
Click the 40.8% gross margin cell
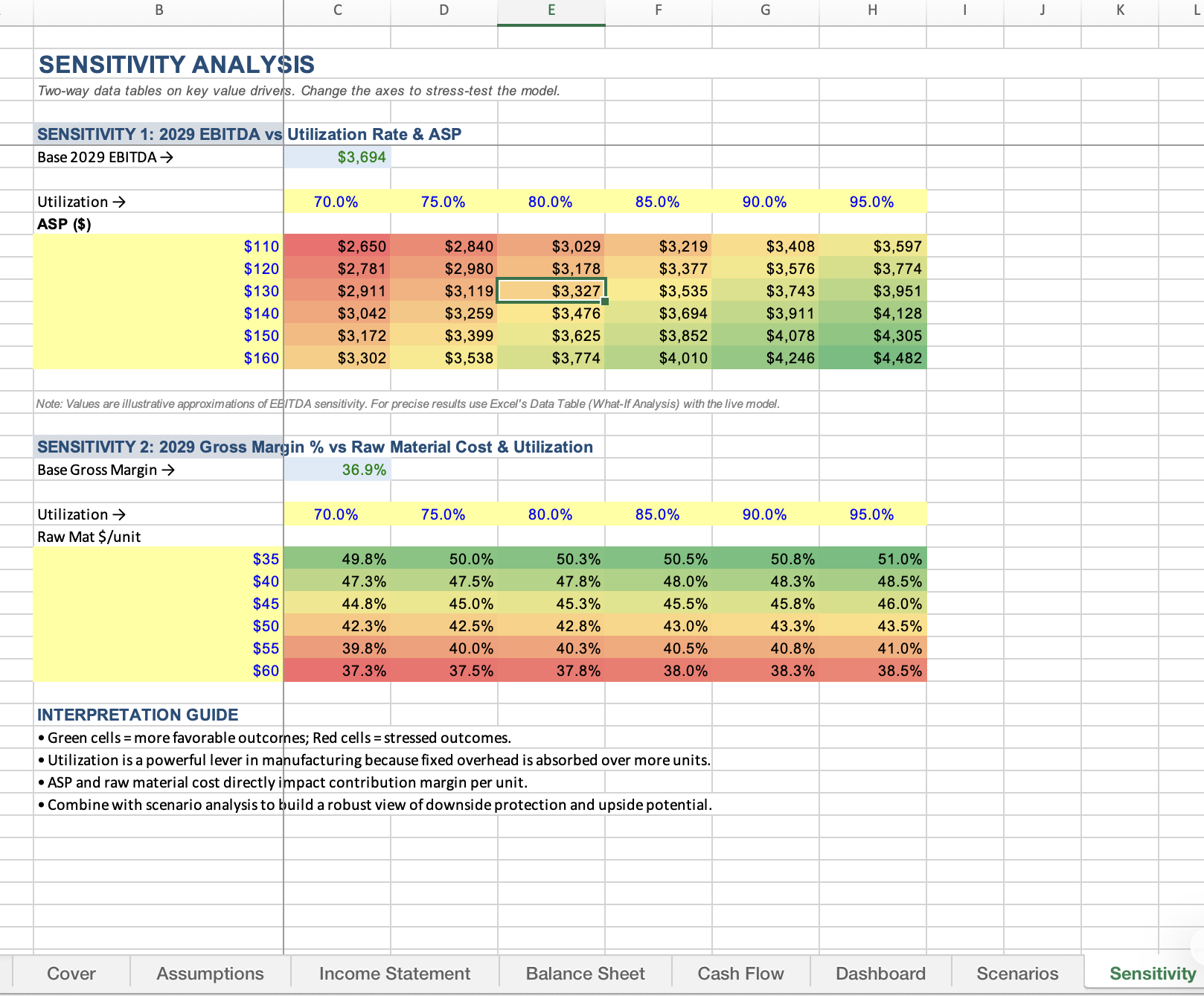tap(766, 648)
